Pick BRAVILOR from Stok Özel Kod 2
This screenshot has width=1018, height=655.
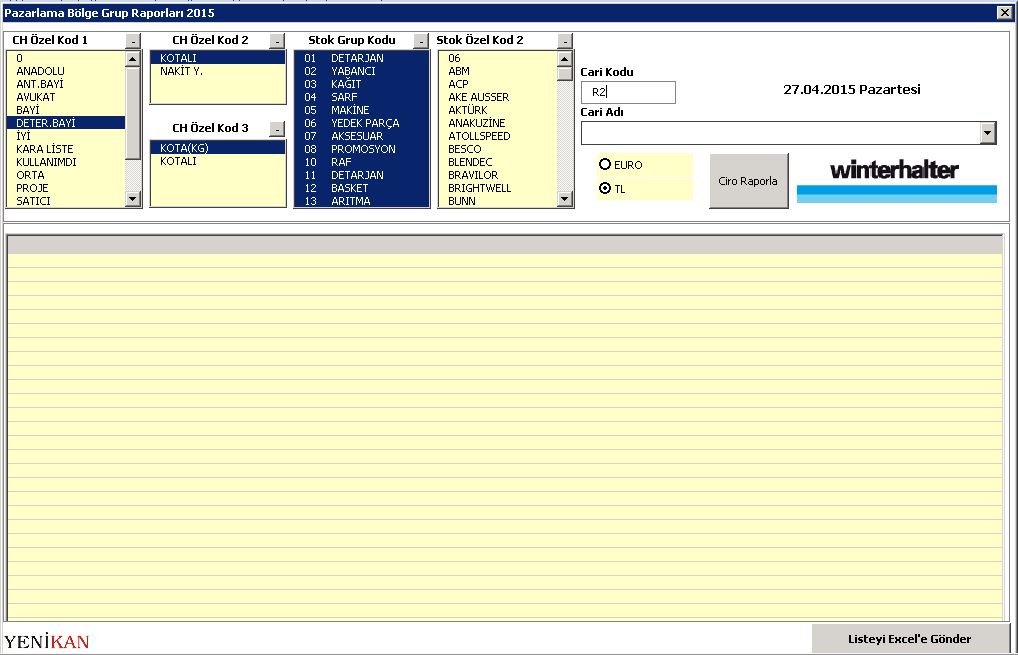point(472,175)
